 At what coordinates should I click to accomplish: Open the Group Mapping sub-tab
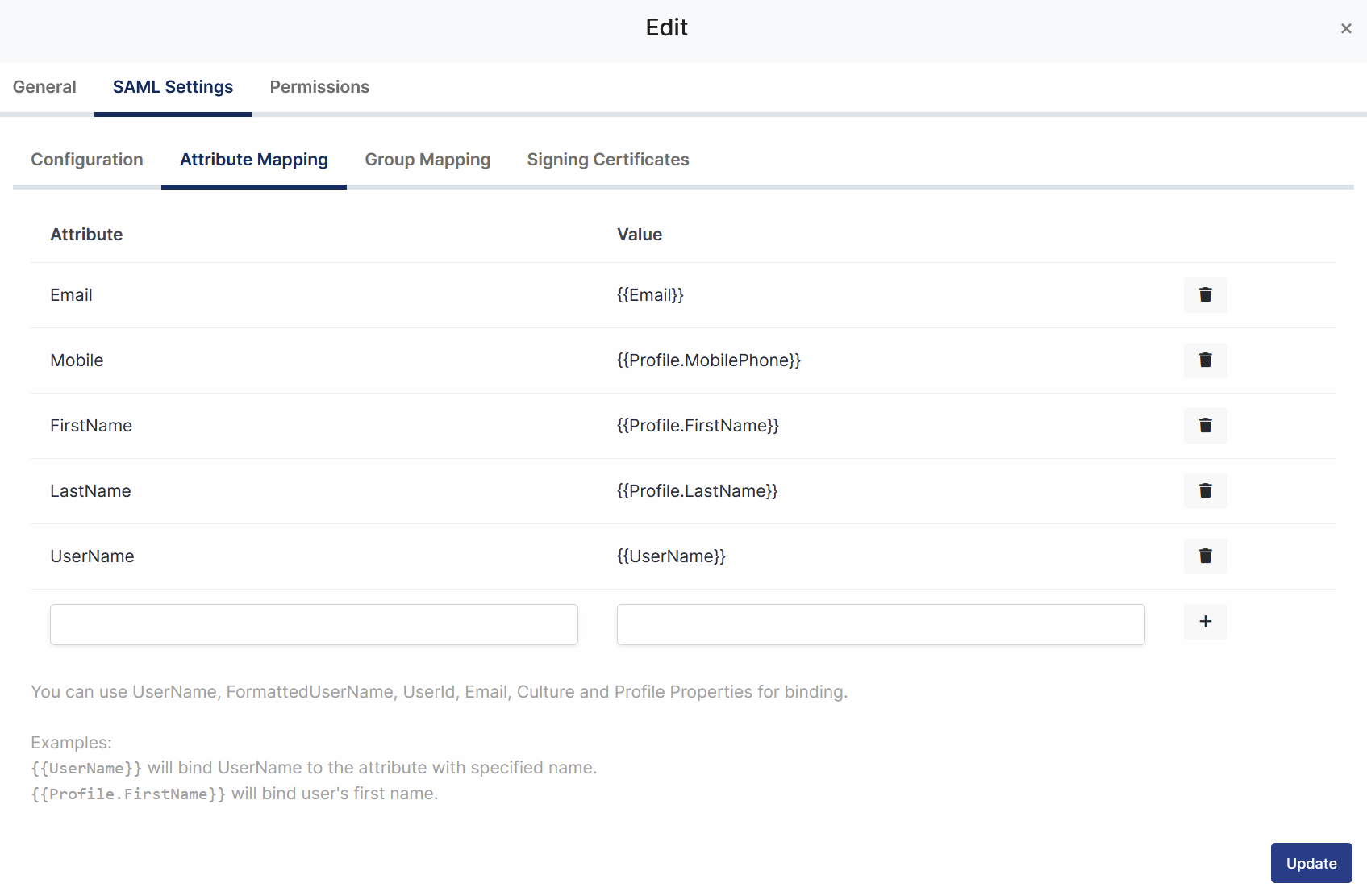tap(427, 160)
